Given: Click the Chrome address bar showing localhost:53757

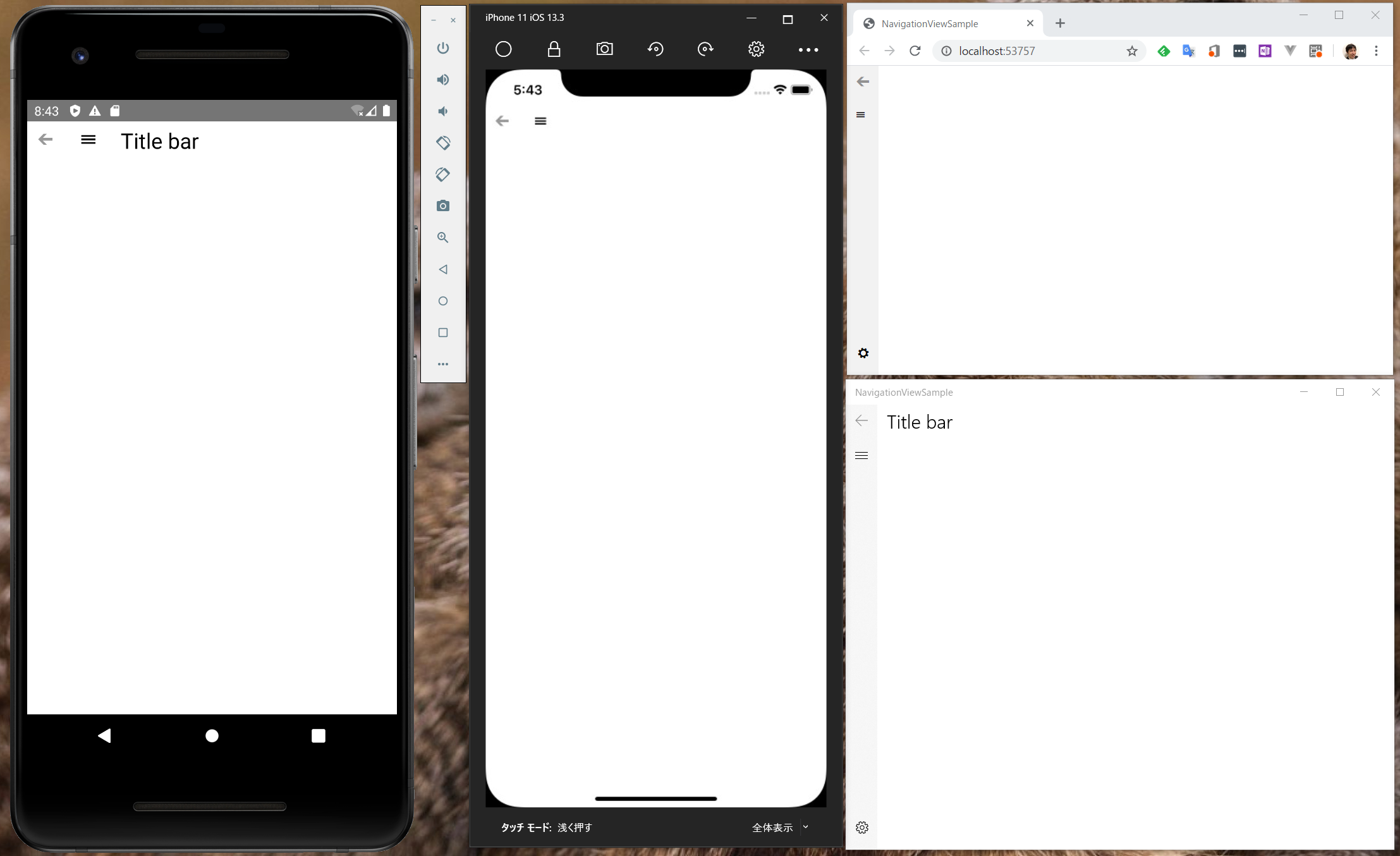Looking at the screenshot, I should point(1011,51).
